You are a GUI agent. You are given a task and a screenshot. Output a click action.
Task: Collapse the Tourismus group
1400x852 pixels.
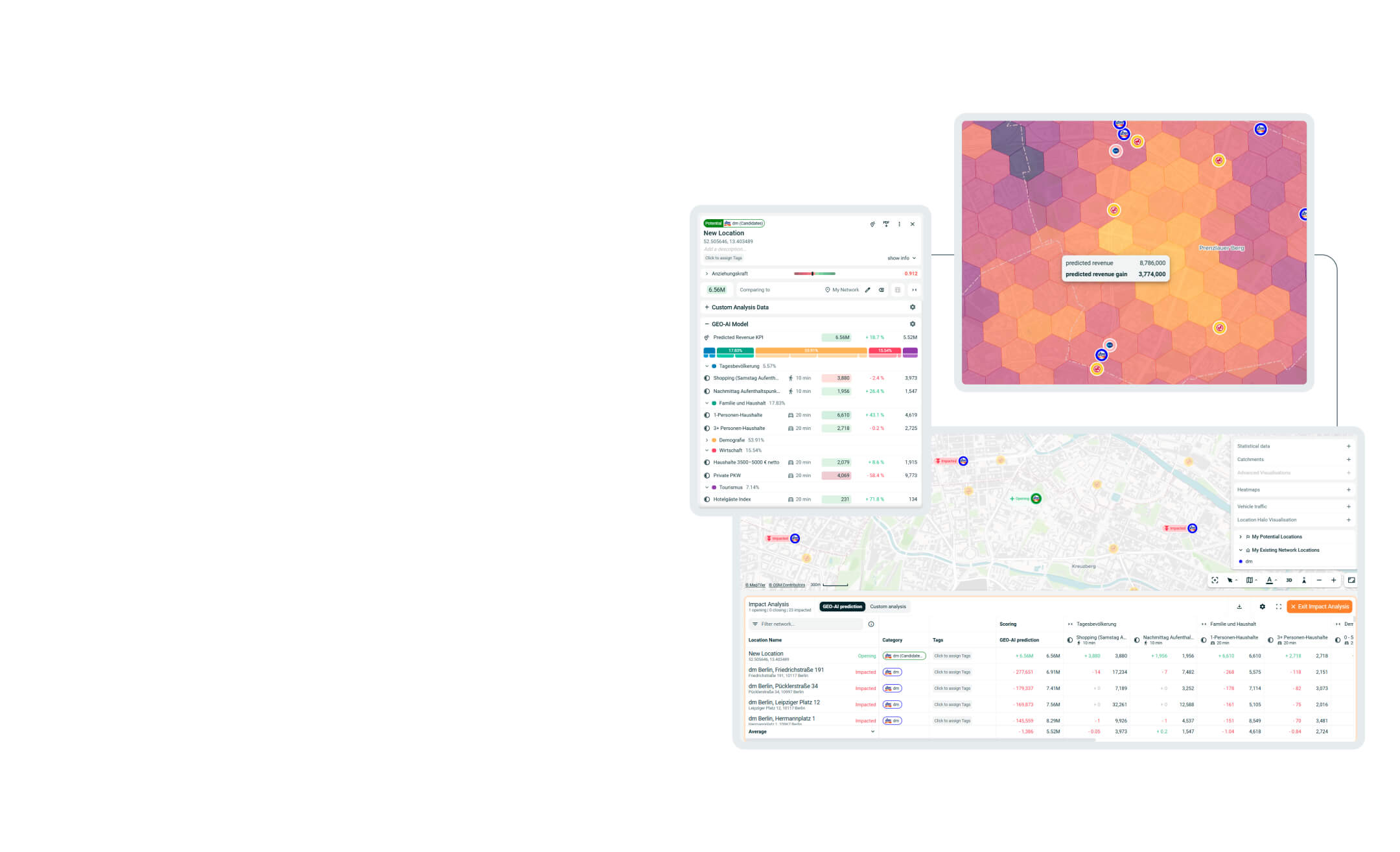pos(706,488)
